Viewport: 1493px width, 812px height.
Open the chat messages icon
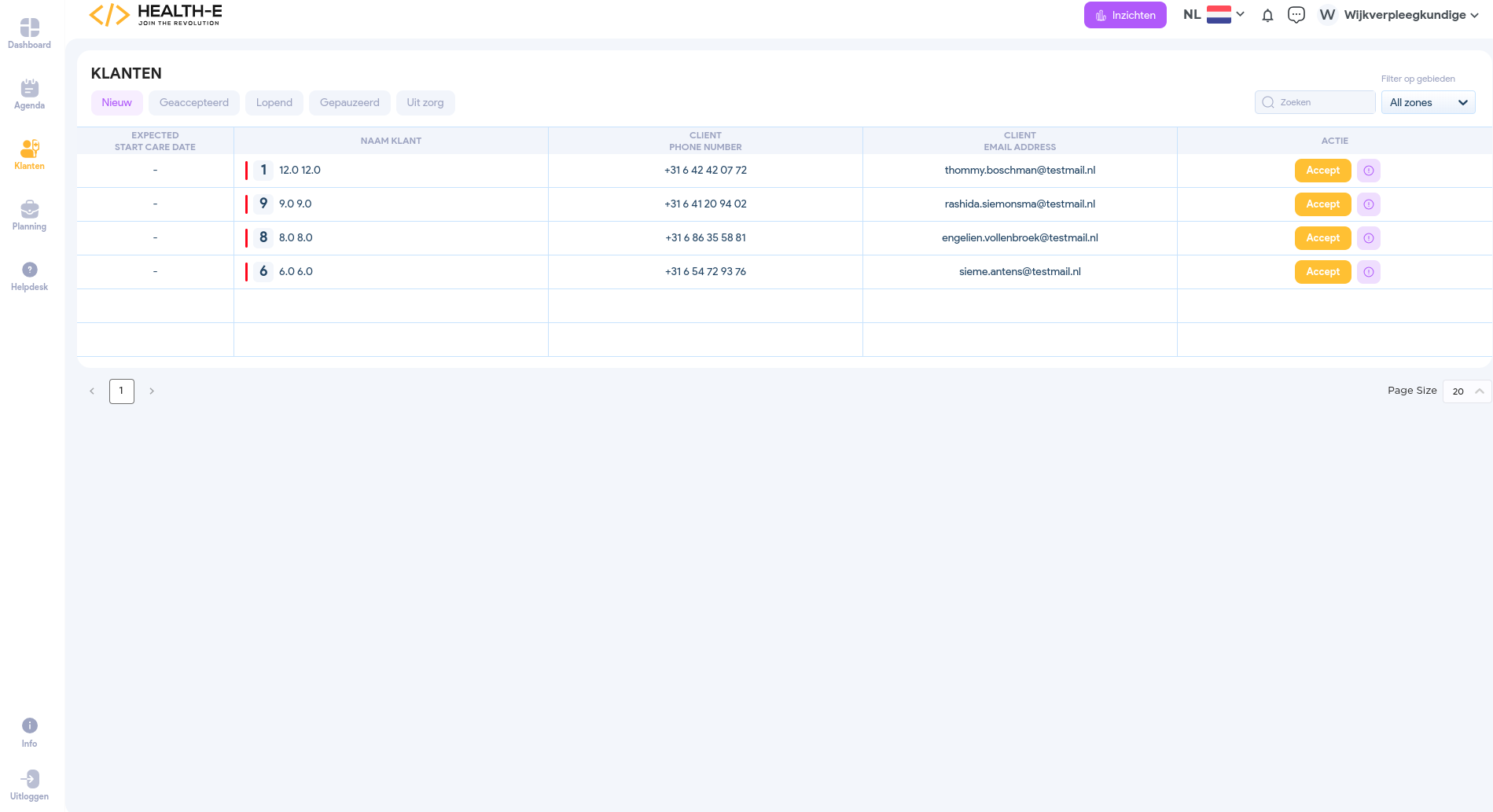[1296, 15]
